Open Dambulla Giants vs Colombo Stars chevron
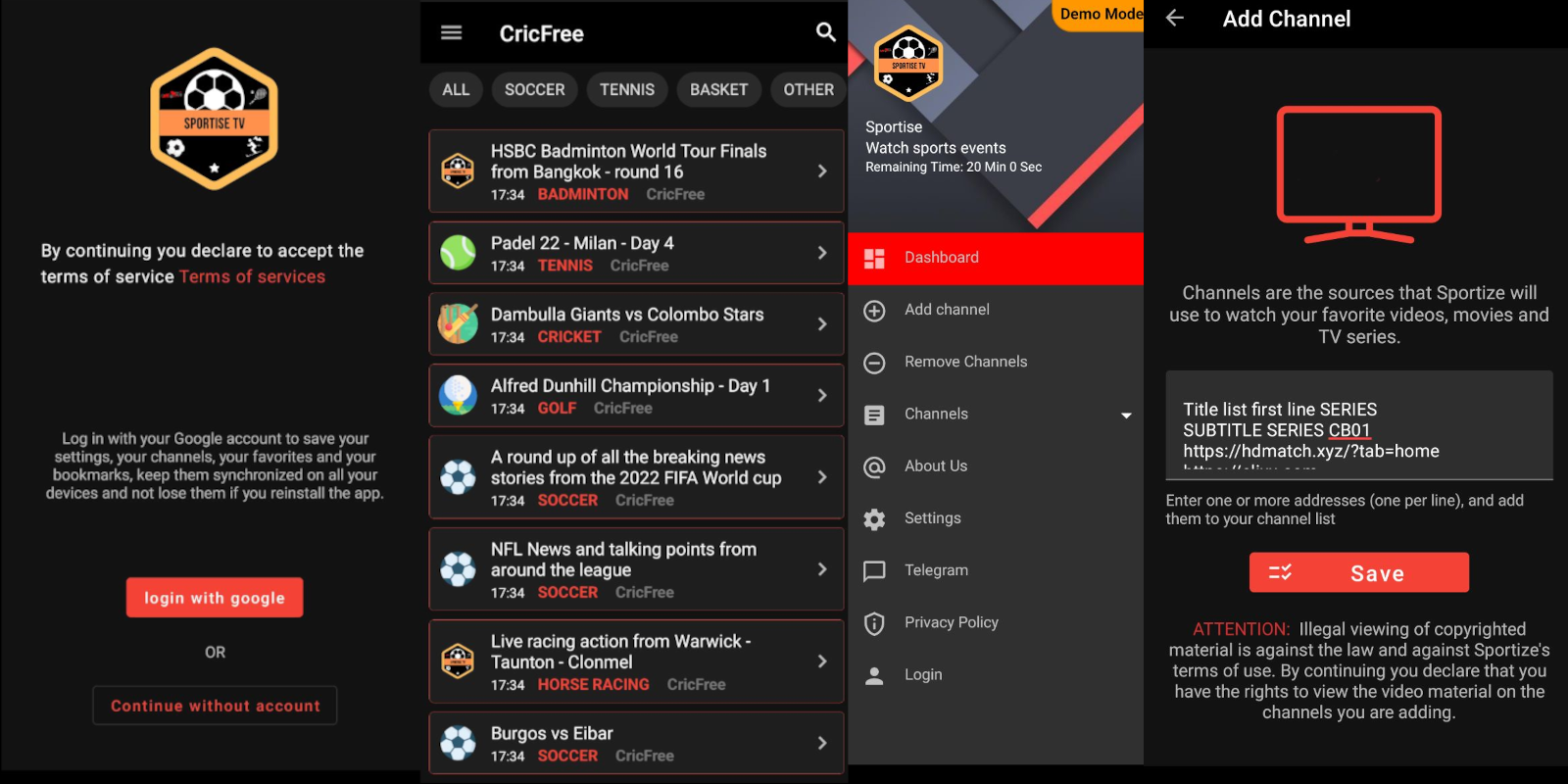Image resolution: width=1568 pixels, height=784 pixels. point(822,323)
